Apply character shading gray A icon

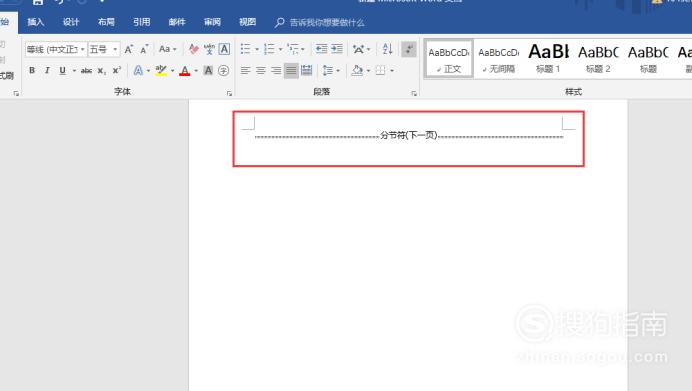click(208, 70)
